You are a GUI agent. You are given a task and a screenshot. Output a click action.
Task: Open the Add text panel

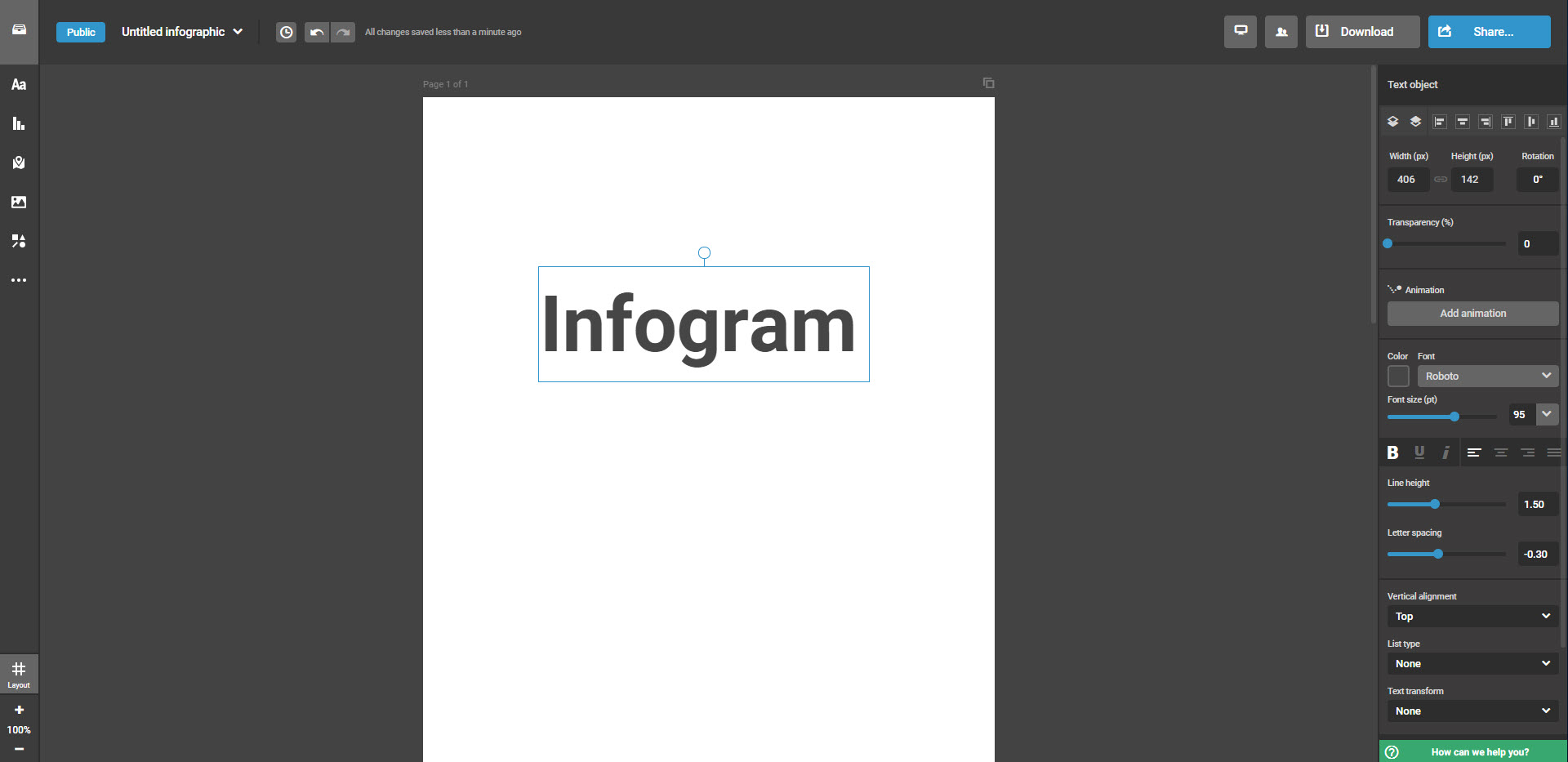point(19,84)
